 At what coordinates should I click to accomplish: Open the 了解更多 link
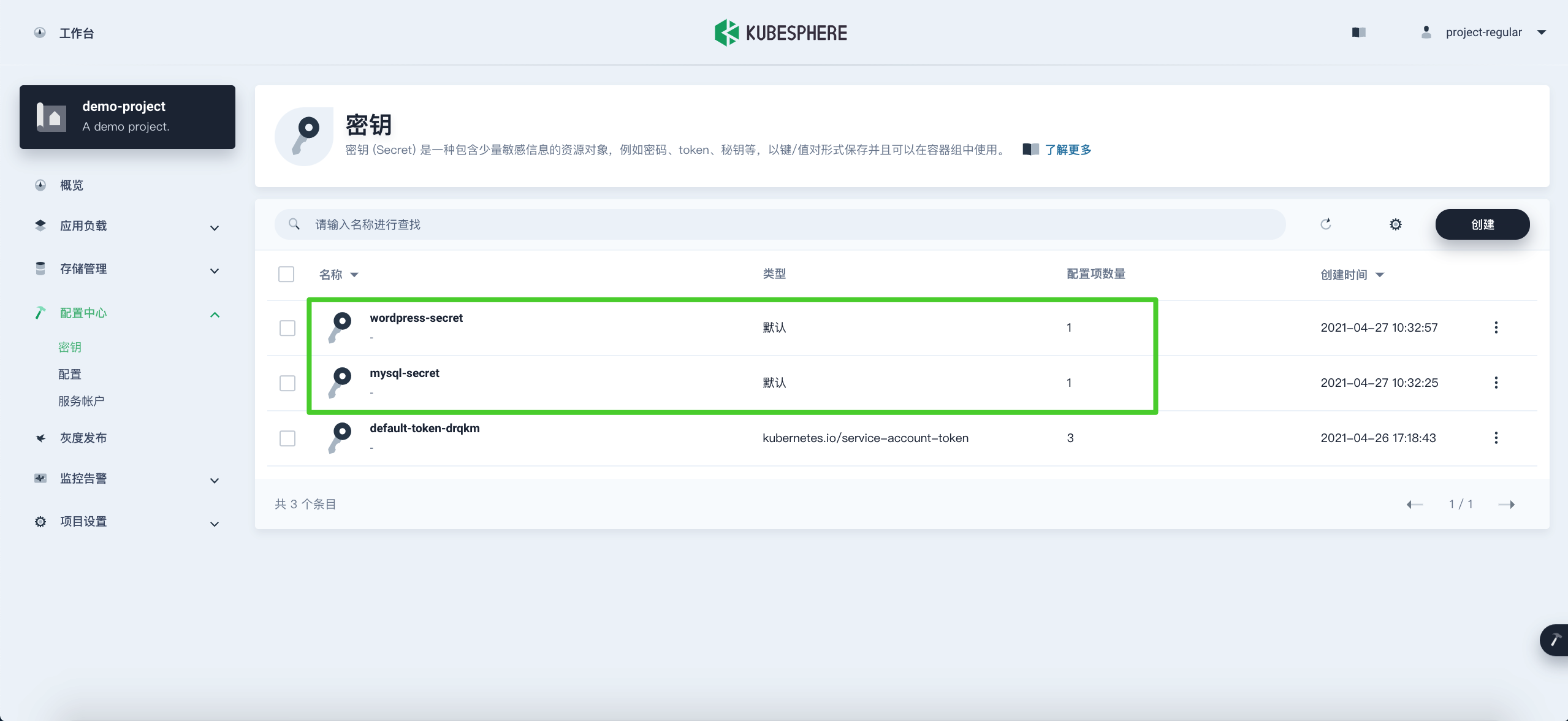pyautogui.click(x=1067, y=150)
